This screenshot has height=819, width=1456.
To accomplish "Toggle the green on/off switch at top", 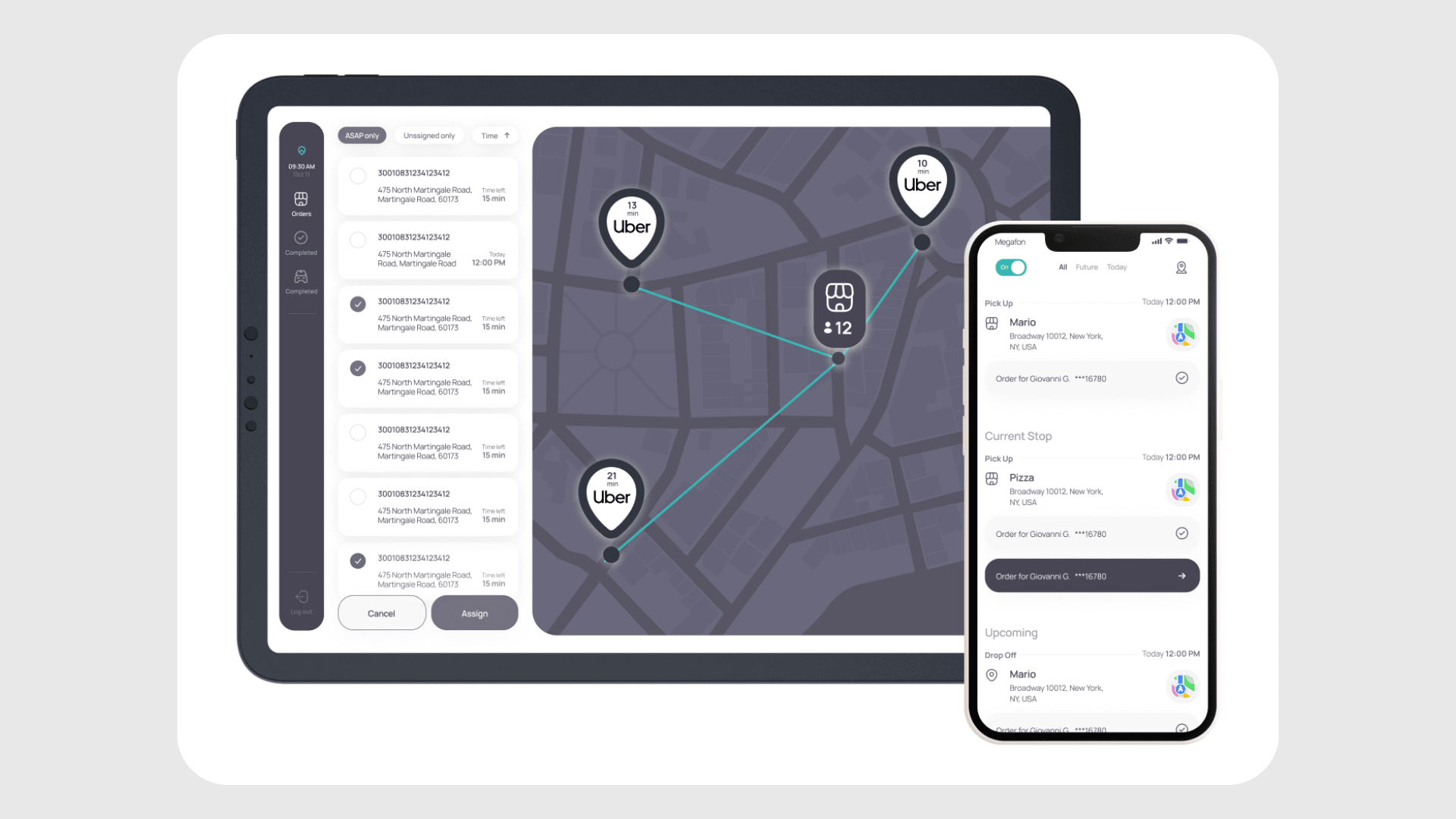I will click(x=1010, y=267).
